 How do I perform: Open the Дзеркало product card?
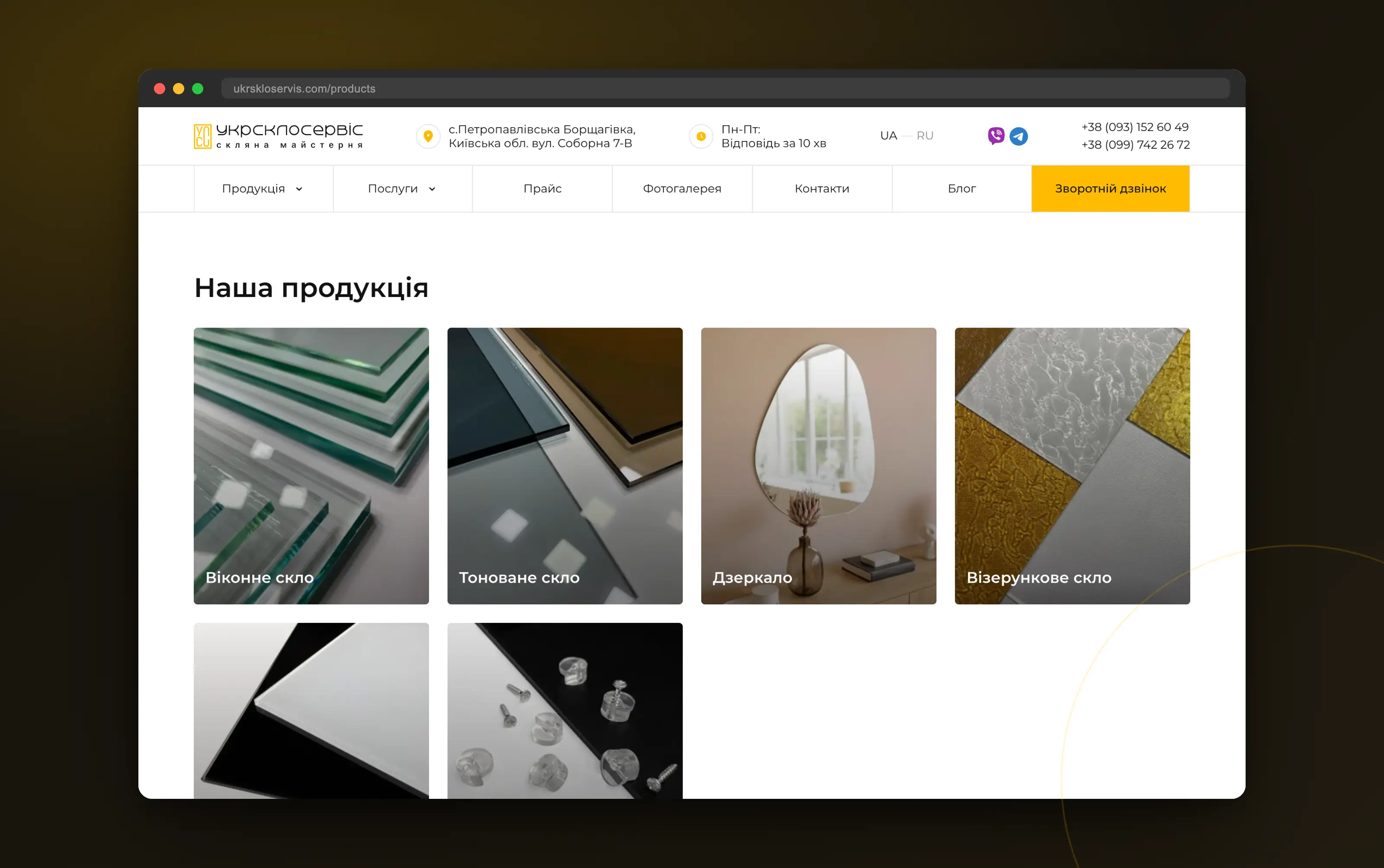click(819, 466)
